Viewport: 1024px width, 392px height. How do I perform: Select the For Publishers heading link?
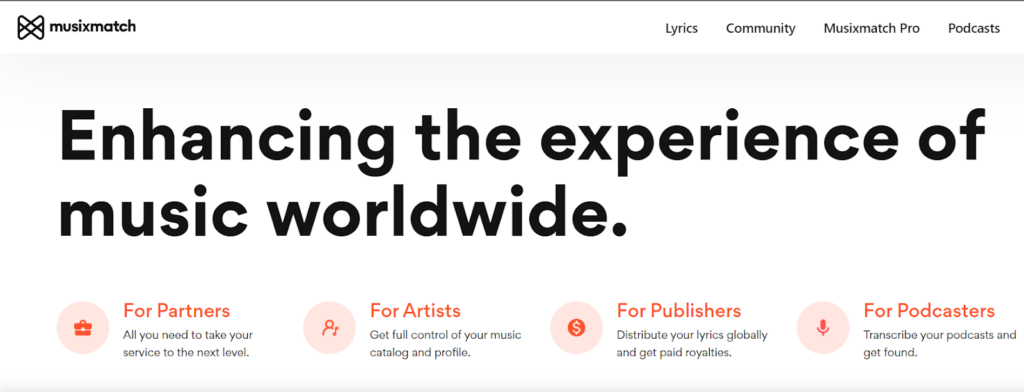coord(679,310)
